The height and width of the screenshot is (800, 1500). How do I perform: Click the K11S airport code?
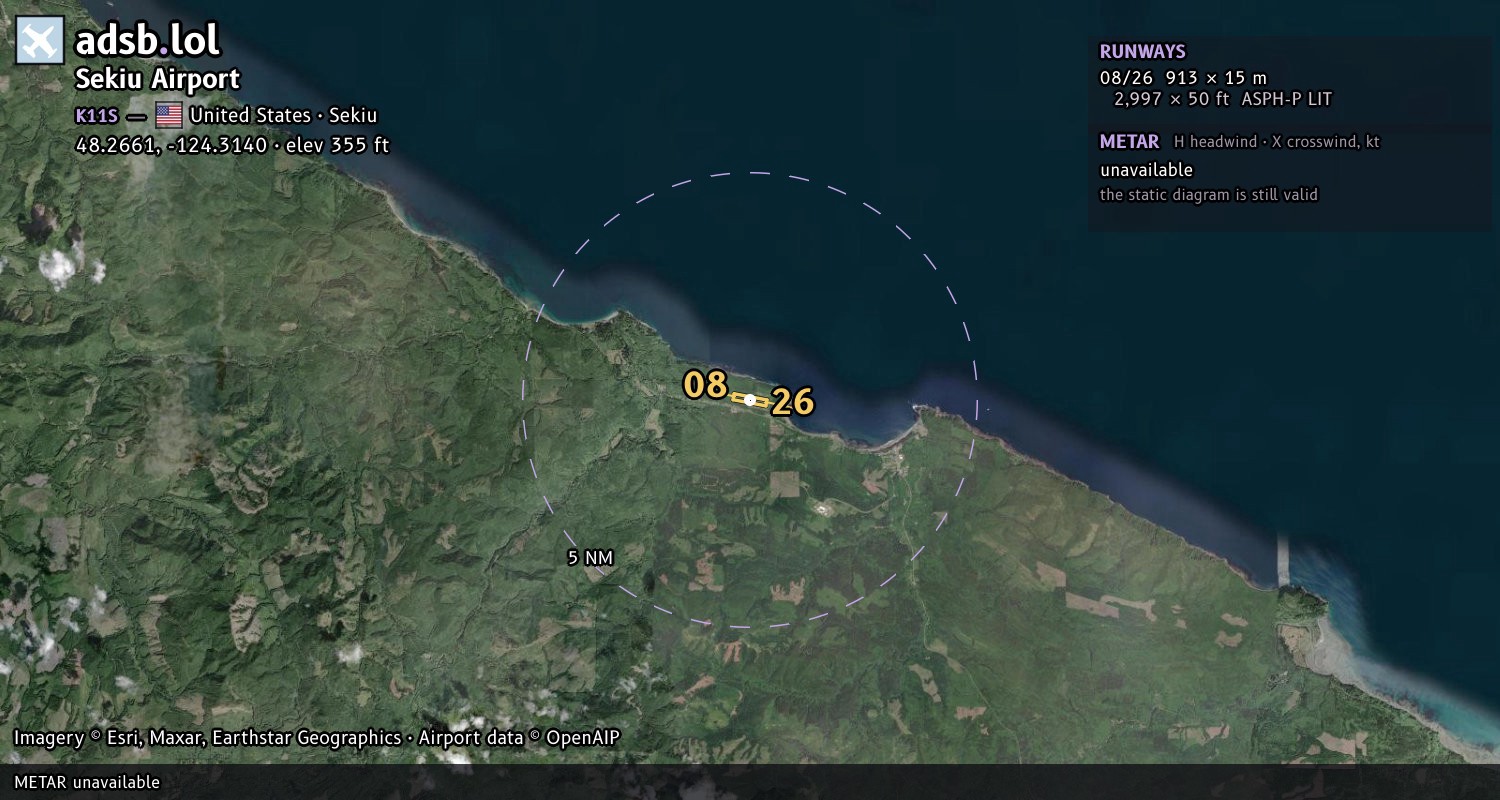(x=97, y=116)
